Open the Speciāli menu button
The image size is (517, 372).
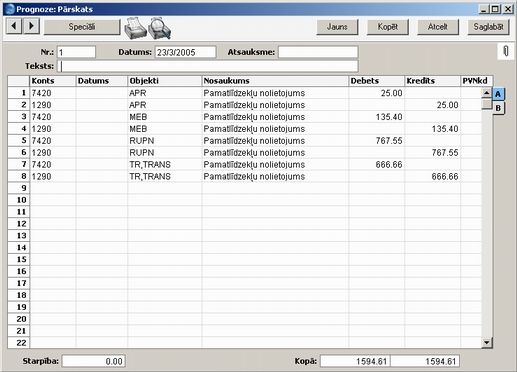[82, 27]
